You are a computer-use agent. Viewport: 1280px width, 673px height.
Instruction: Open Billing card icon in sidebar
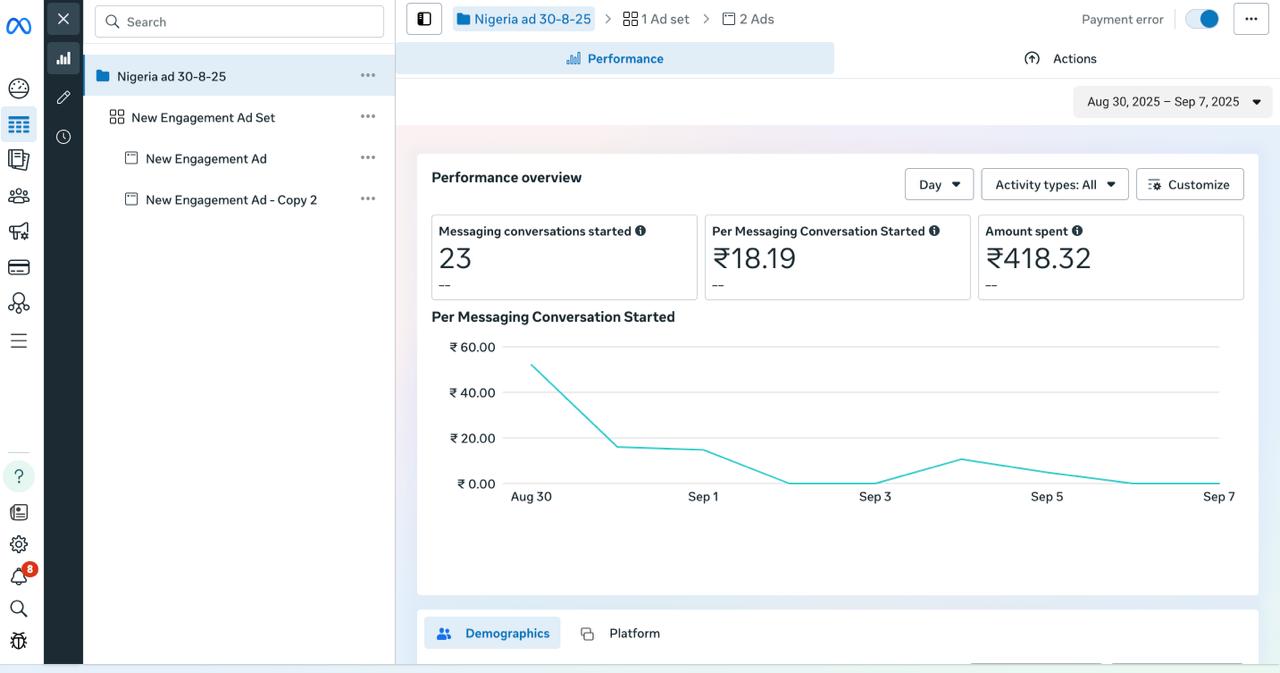pos(18,267)
